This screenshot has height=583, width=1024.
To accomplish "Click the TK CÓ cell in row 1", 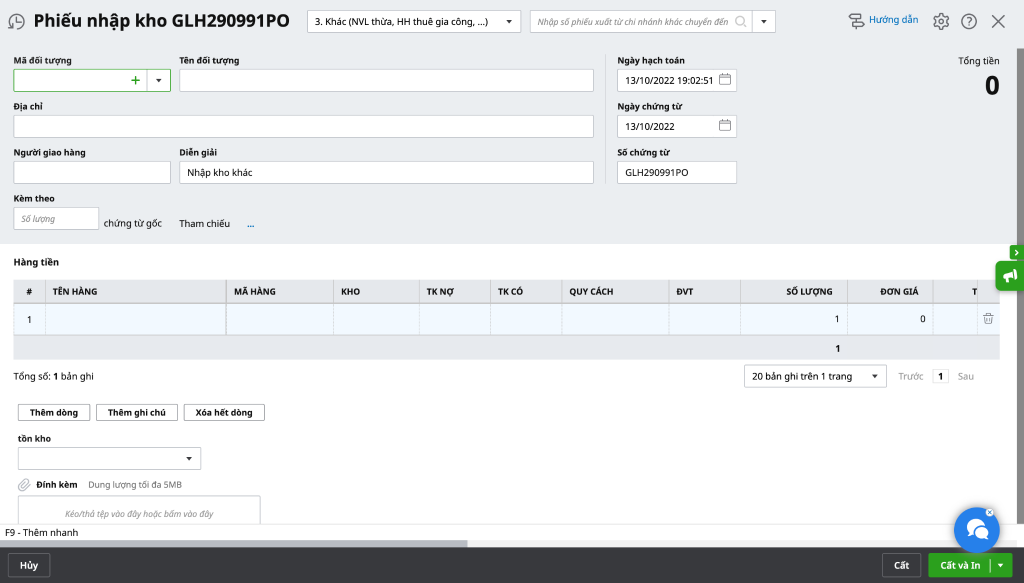I will [526, 319].
